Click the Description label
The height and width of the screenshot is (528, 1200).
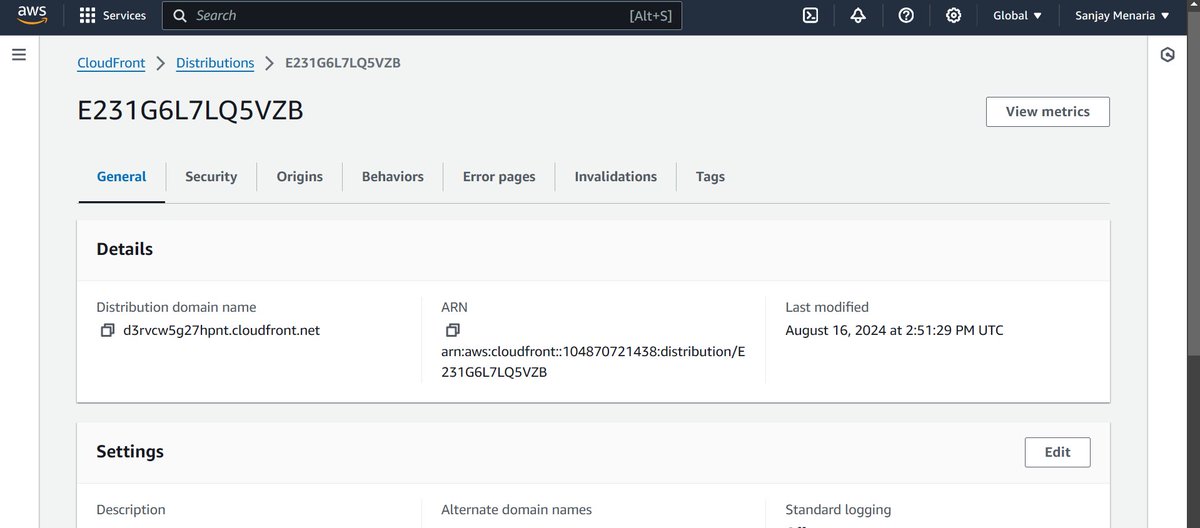click(x=131, y=510)
